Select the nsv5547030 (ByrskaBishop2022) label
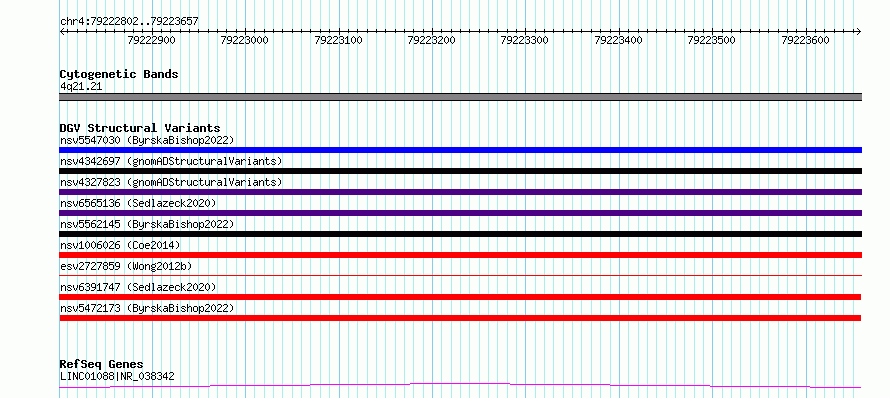890x398 pixels. [x=147, y=140]
